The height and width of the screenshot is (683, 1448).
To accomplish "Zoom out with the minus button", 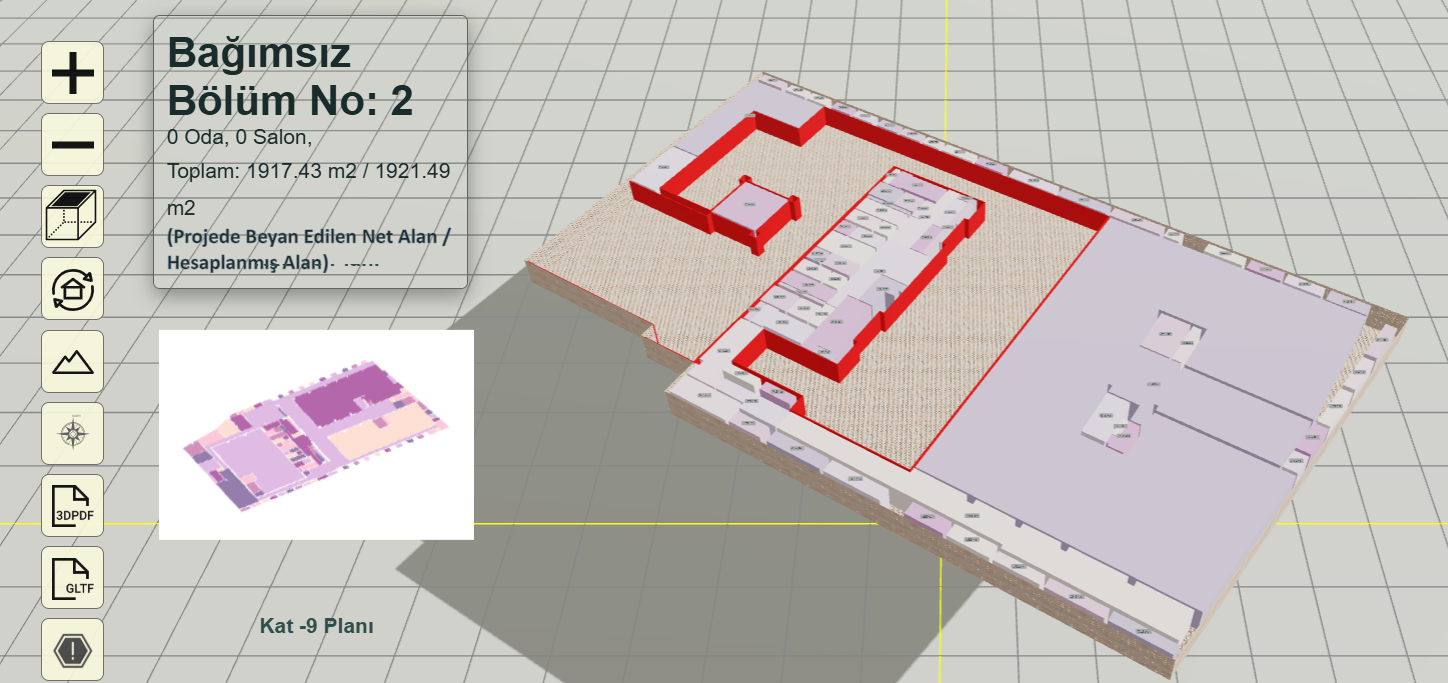I will tap(72, 145).
